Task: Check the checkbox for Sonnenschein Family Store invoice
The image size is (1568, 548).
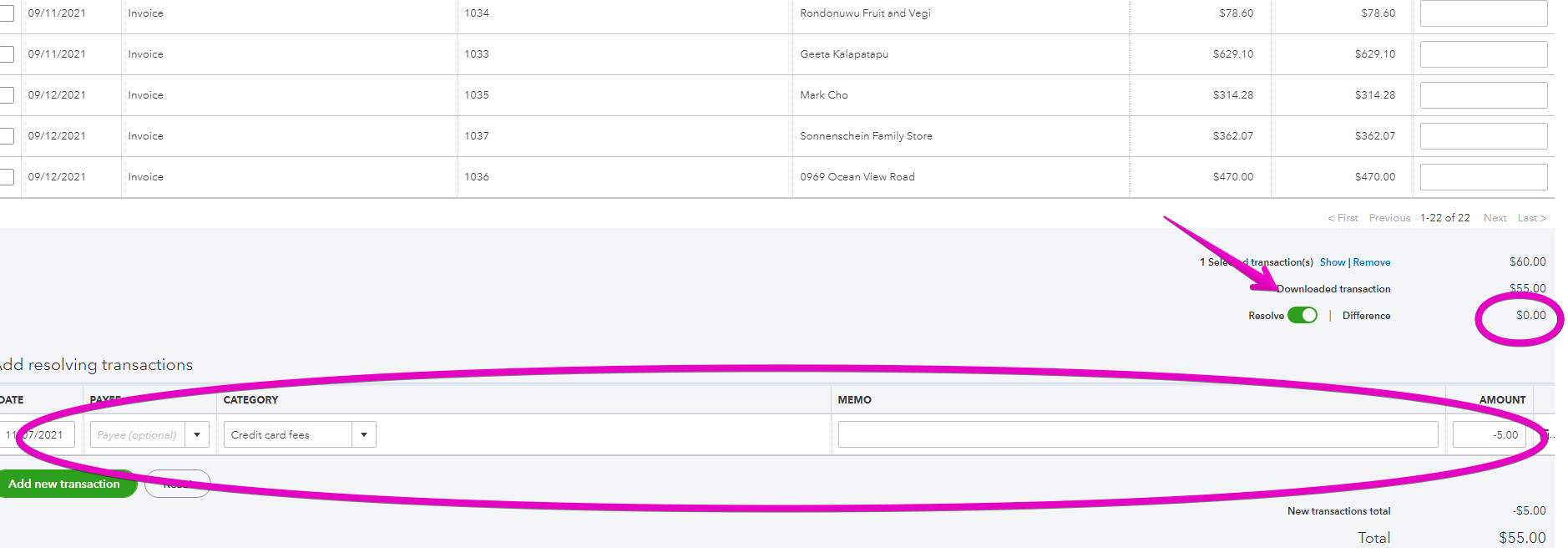Action: click(7, 135)
